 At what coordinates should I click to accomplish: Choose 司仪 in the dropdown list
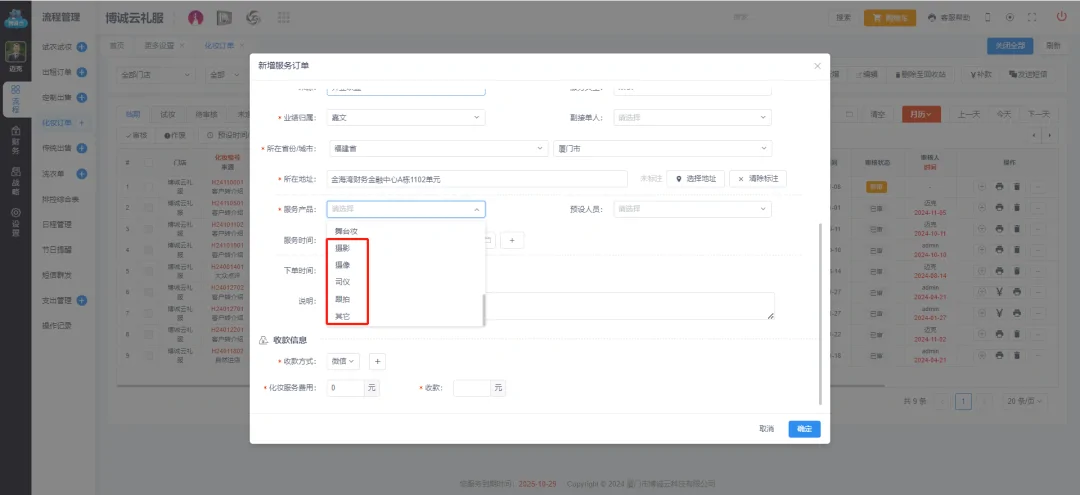pos(343,282)
